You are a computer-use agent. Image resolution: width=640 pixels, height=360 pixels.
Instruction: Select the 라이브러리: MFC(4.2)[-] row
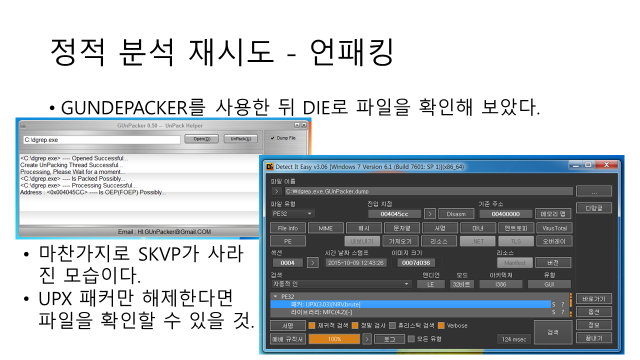pos(411,312)
